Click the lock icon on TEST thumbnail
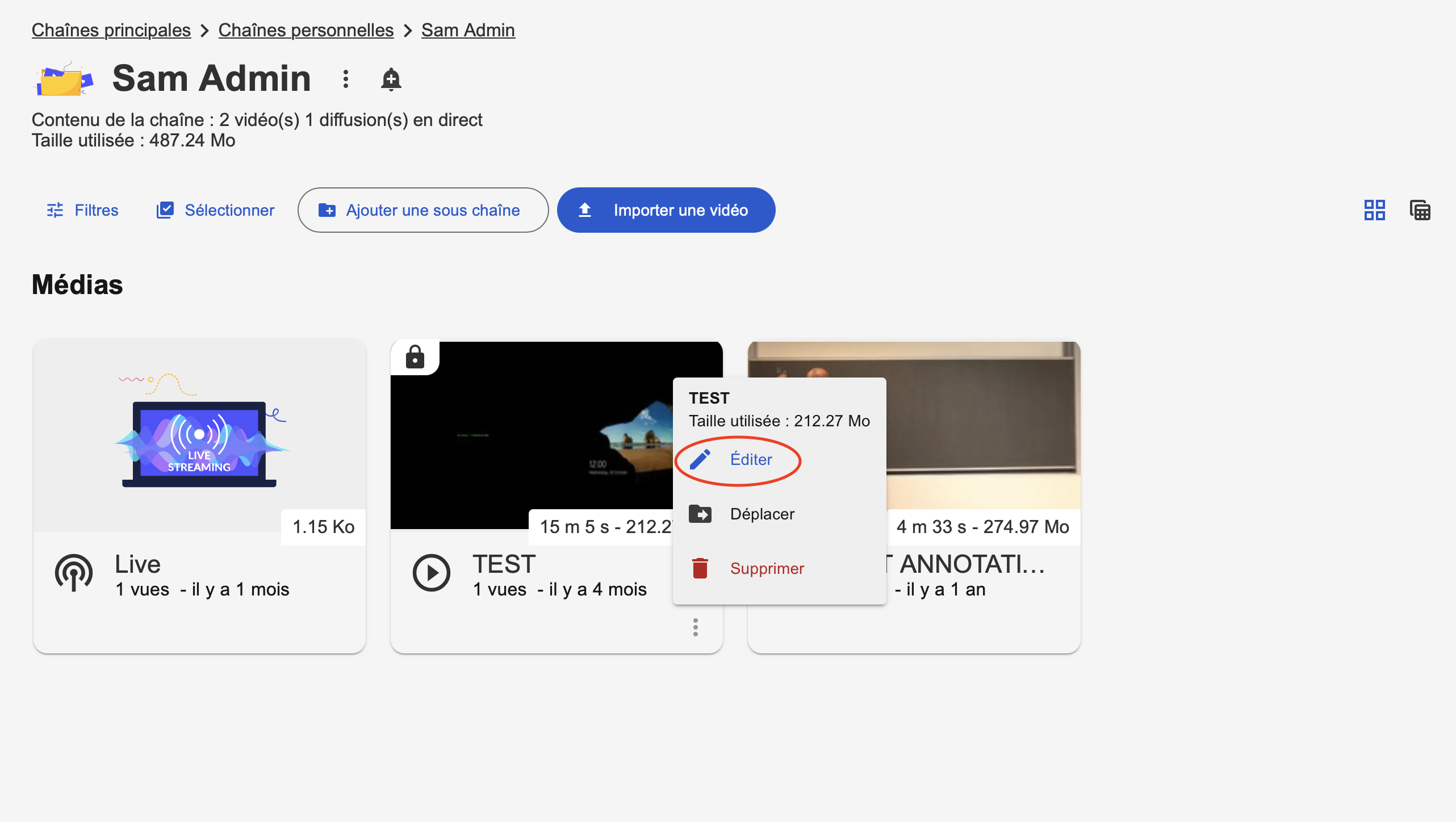 coord(415,358)
